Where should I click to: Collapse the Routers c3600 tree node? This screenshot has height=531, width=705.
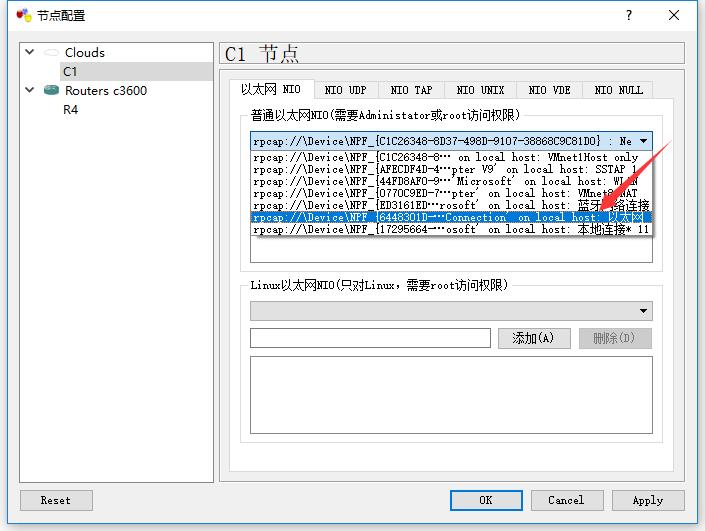(x=30, y=90)
